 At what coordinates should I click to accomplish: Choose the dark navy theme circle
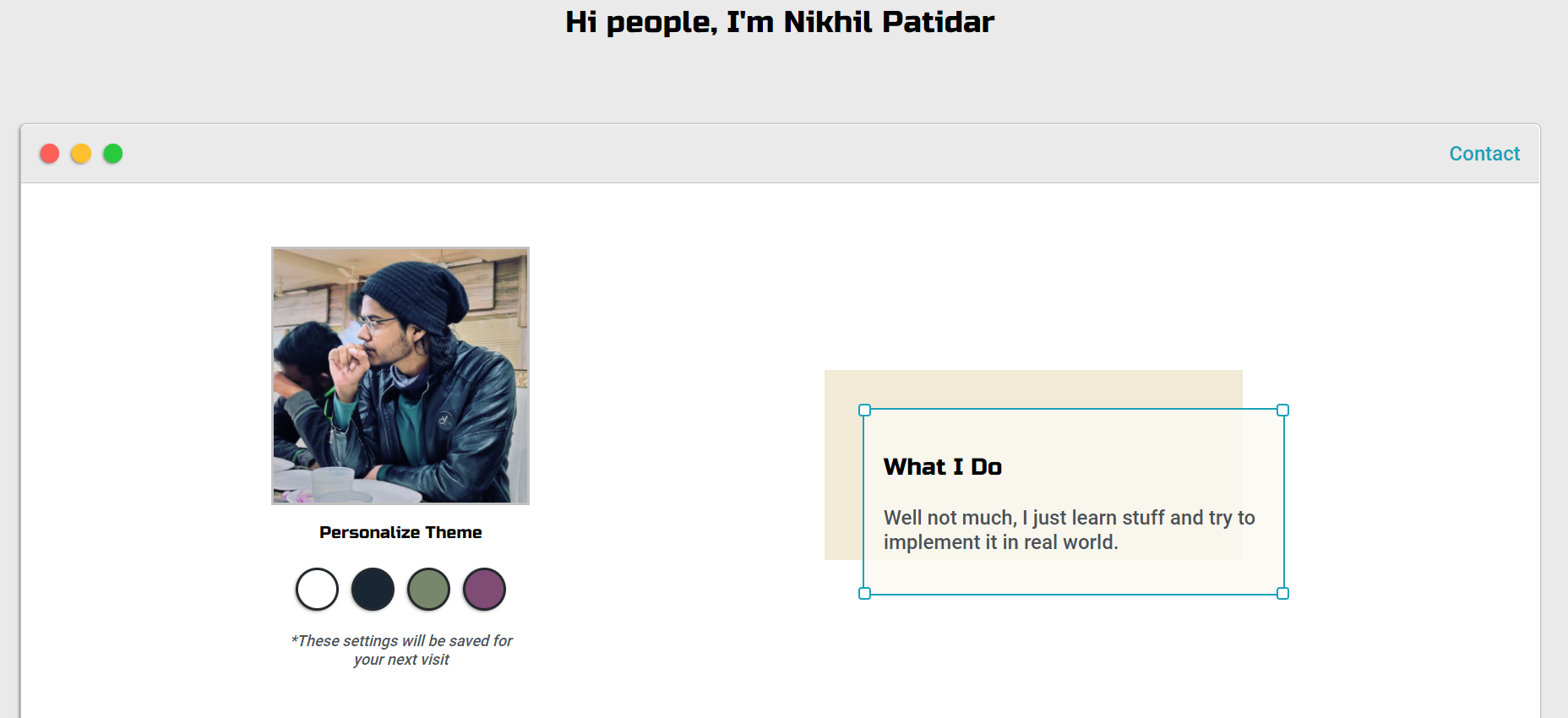[373, 590]
